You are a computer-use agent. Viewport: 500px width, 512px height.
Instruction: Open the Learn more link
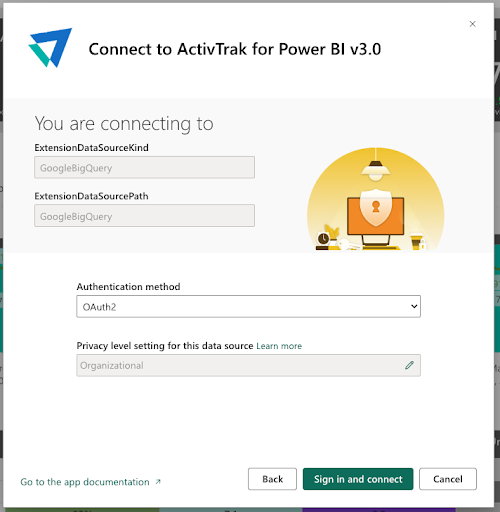(x=279, y=346)
